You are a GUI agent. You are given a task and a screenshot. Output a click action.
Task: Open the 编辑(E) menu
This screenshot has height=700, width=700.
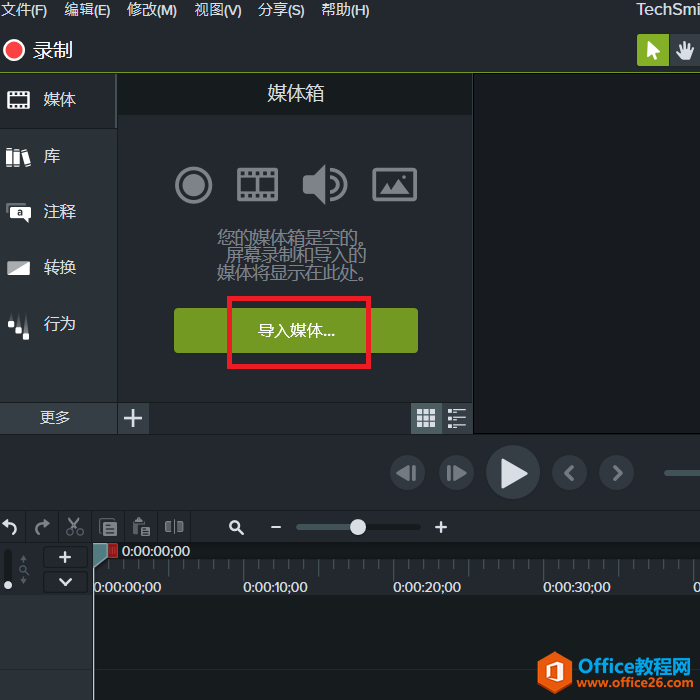[x=87, y=9]
